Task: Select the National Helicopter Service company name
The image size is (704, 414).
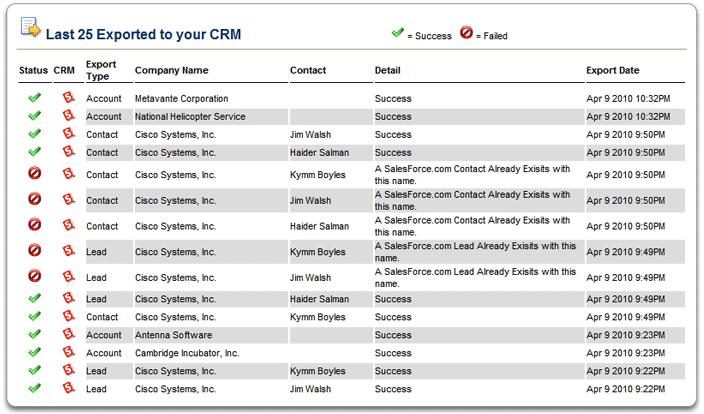Action: (190, 116)
